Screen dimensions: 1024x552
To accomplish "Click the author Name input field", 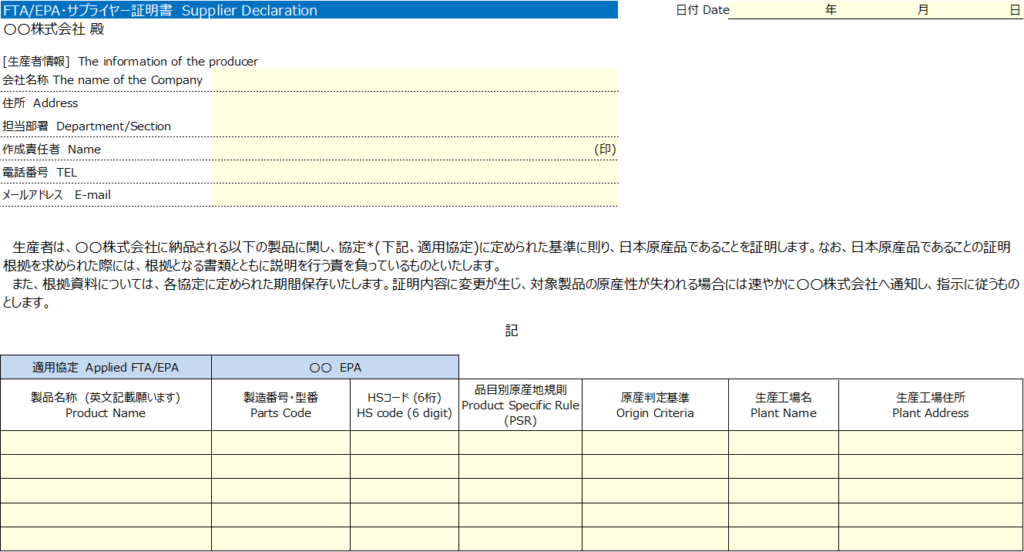I will (400, 149).
